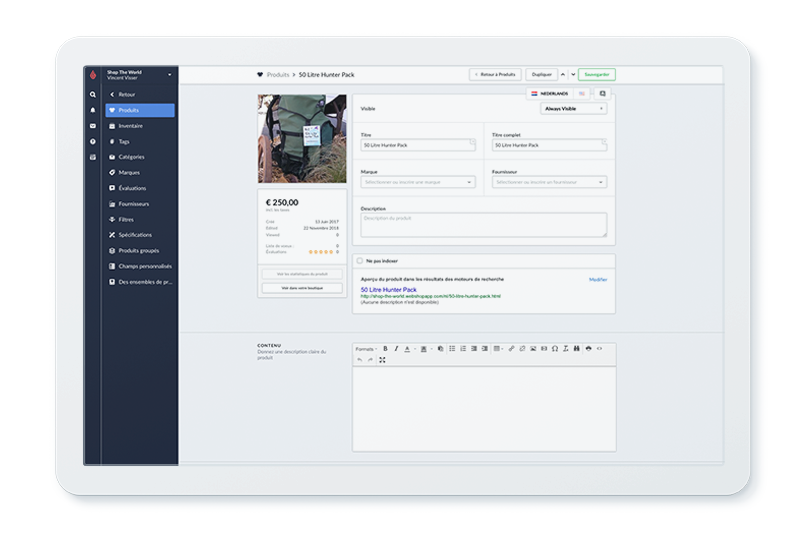The height and width of the screenshot is (550, 800).
Task: Open the background color dropdown arrow
Action: [432, 349]
